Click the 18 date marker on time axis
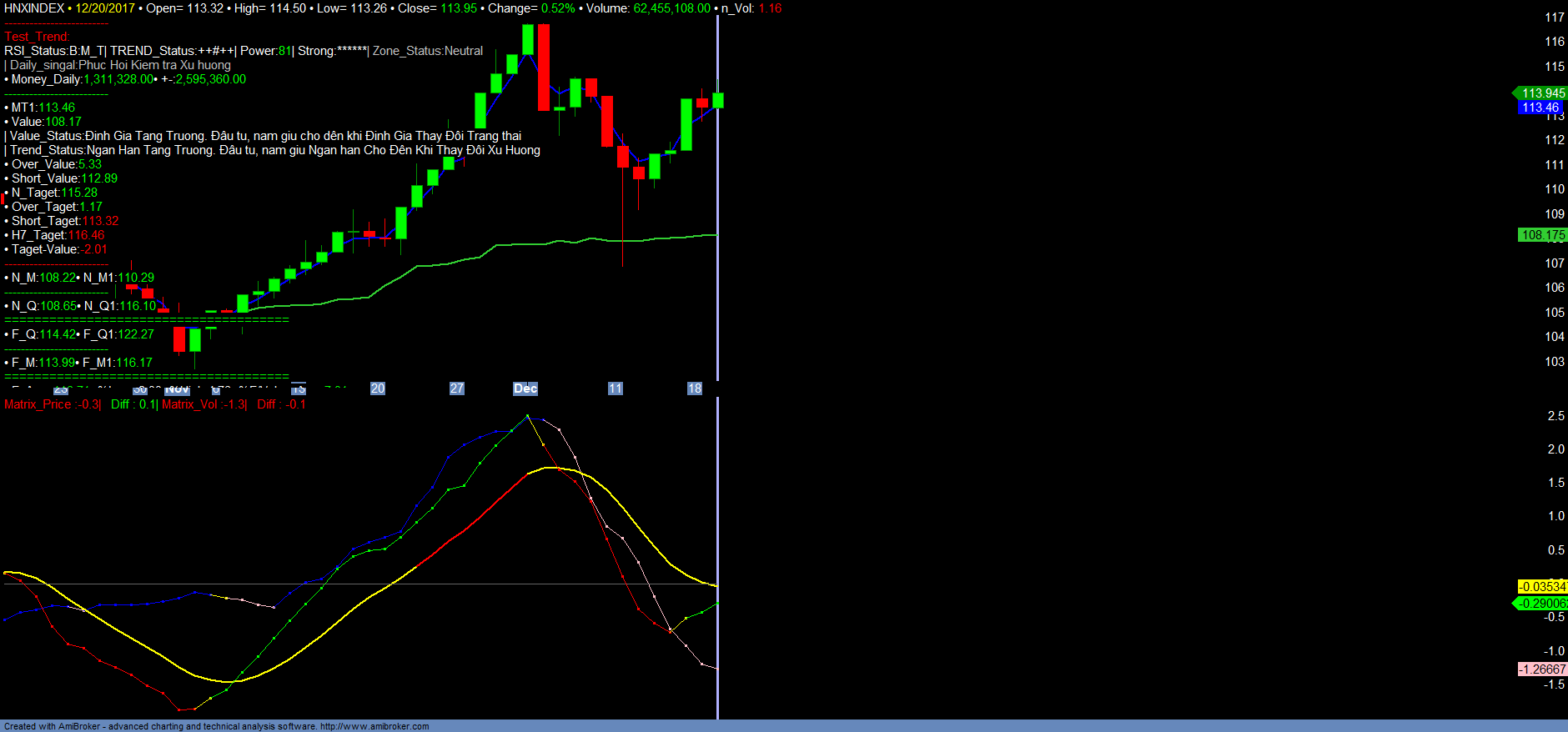The image size is (1568, 732). coord(695,389)
